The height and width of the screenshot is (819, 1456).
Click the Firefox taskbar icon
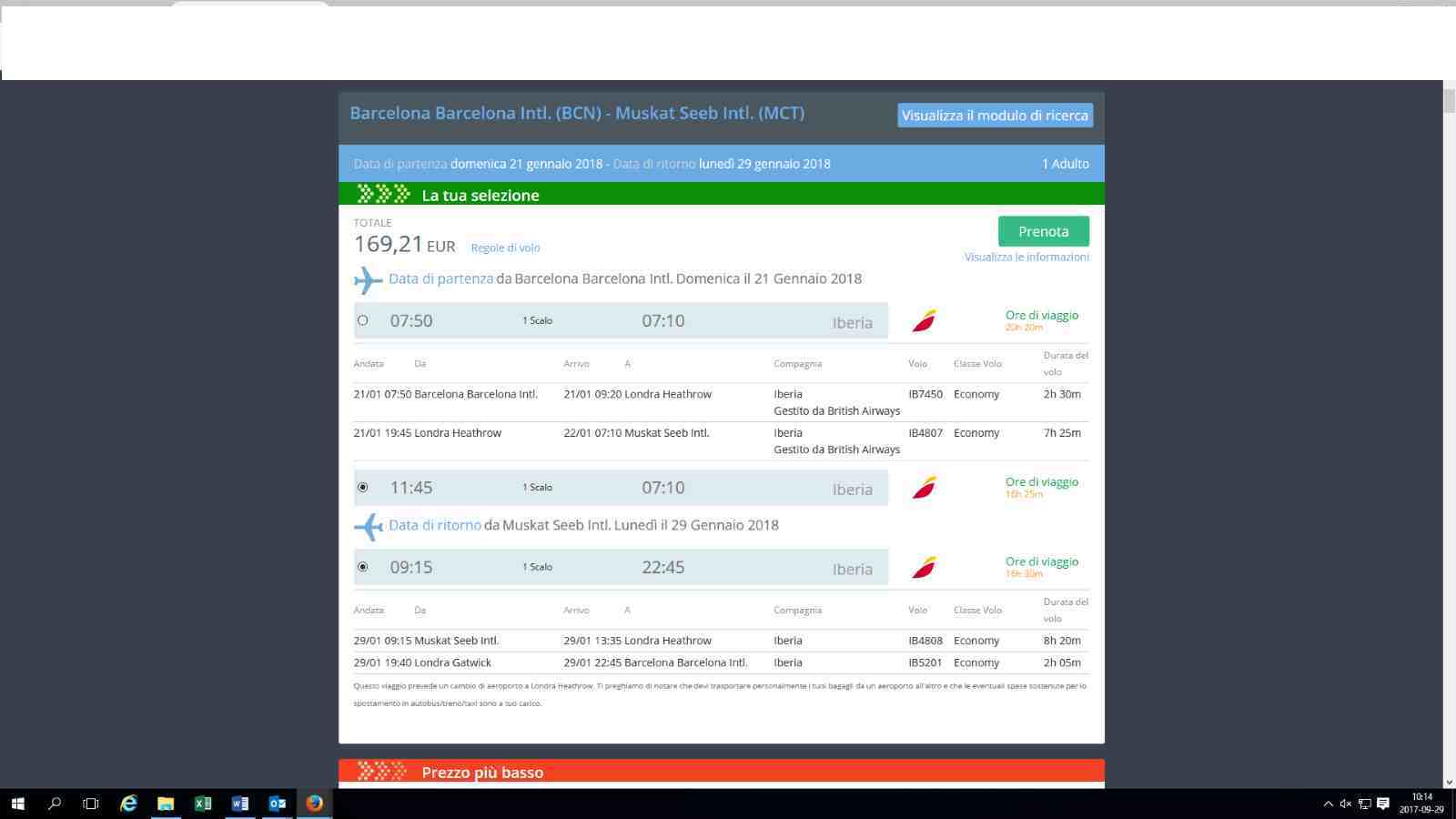point(315,804)
